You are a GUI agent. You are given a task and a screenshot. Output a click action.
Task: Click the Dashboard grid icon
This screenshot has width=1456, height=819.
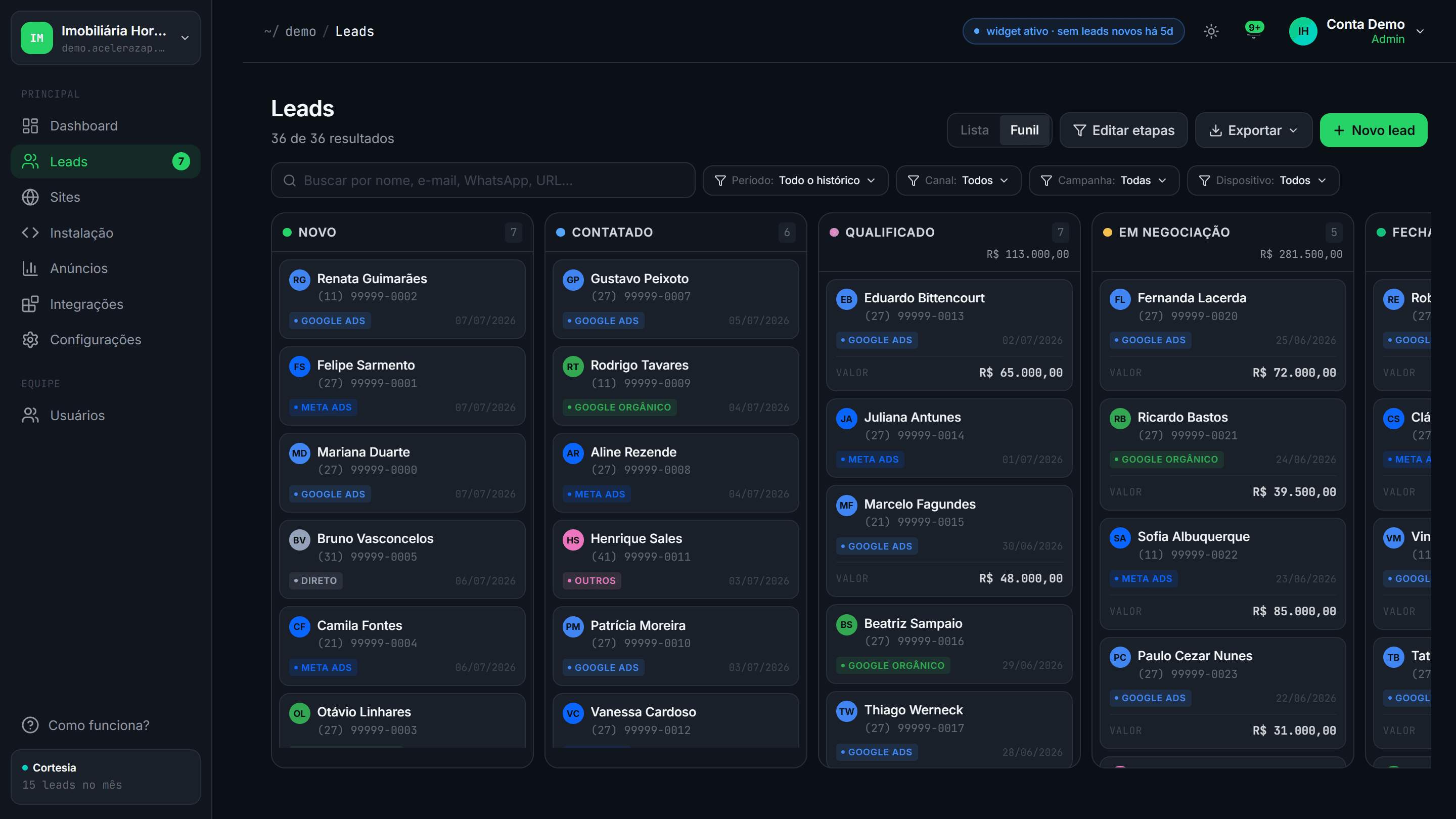[30, 125]
